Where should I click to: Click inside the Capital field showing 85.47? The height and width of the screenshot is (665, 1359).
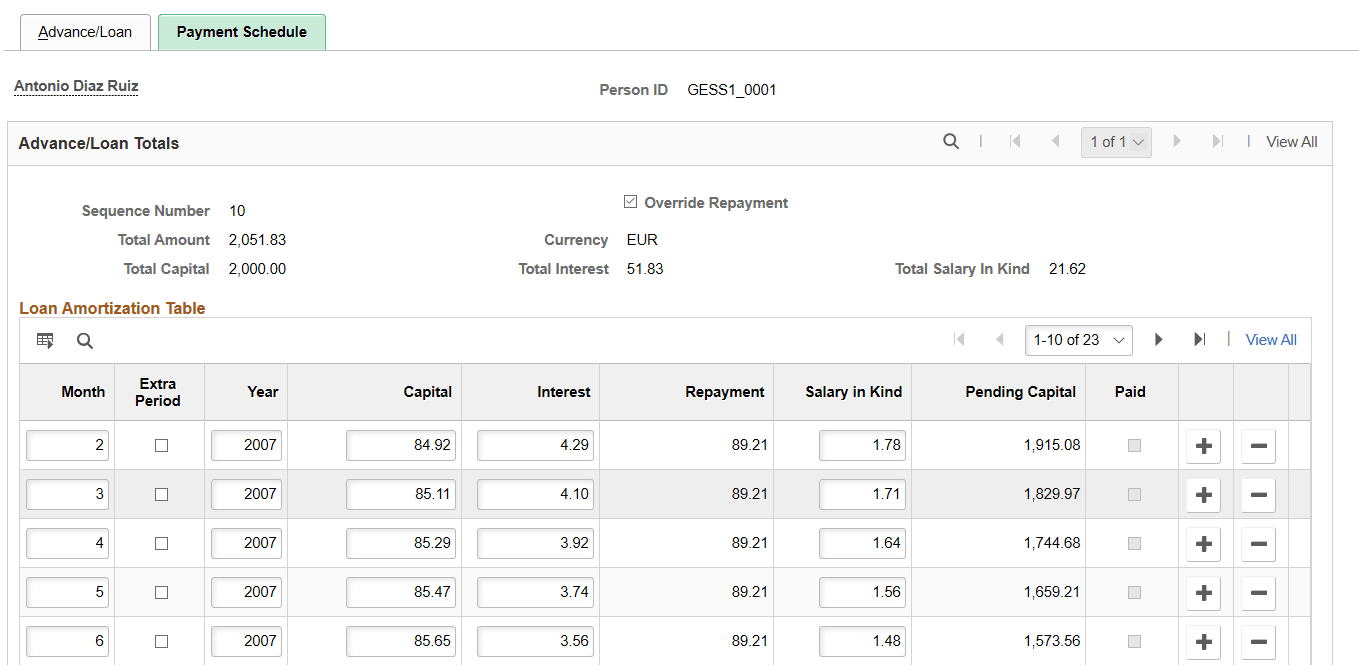(x=400, y=592)
